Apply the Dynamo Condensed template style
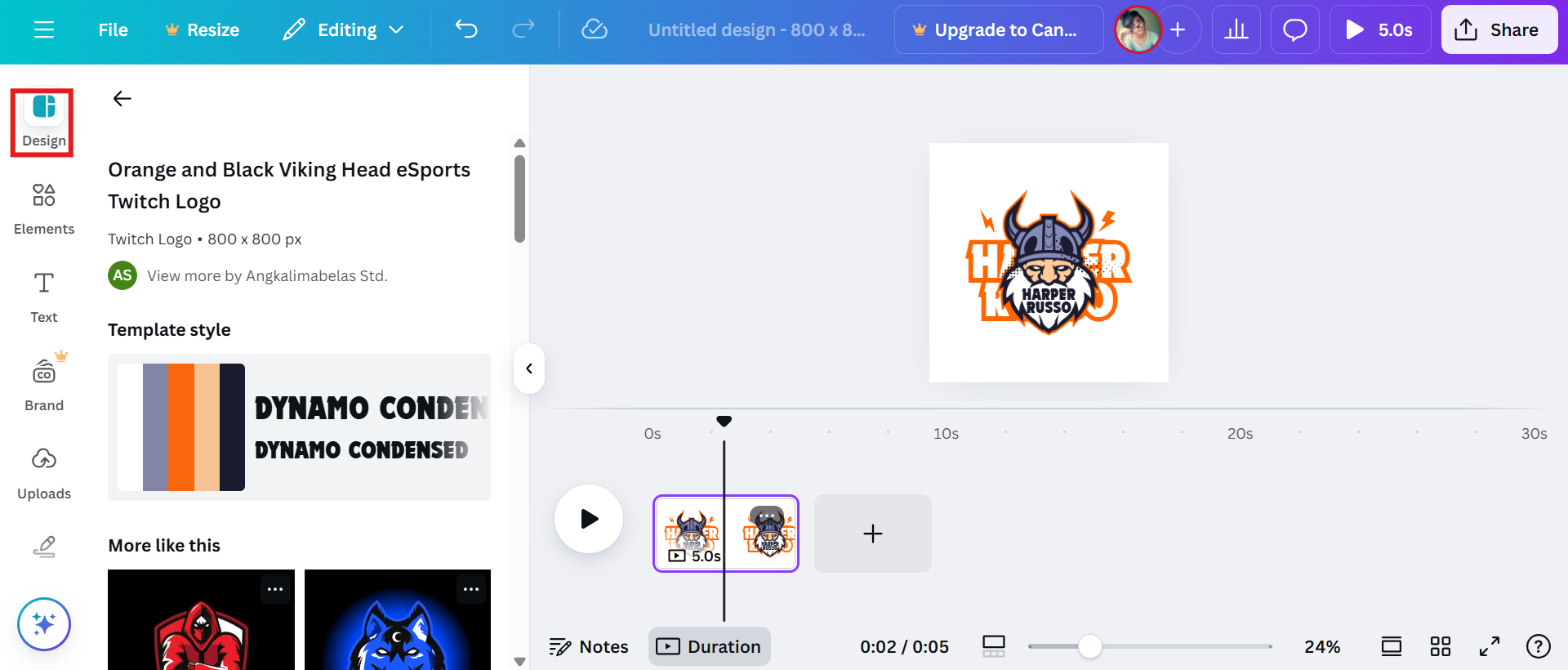This screenshot has height=670, width=1568. point(299,427)
